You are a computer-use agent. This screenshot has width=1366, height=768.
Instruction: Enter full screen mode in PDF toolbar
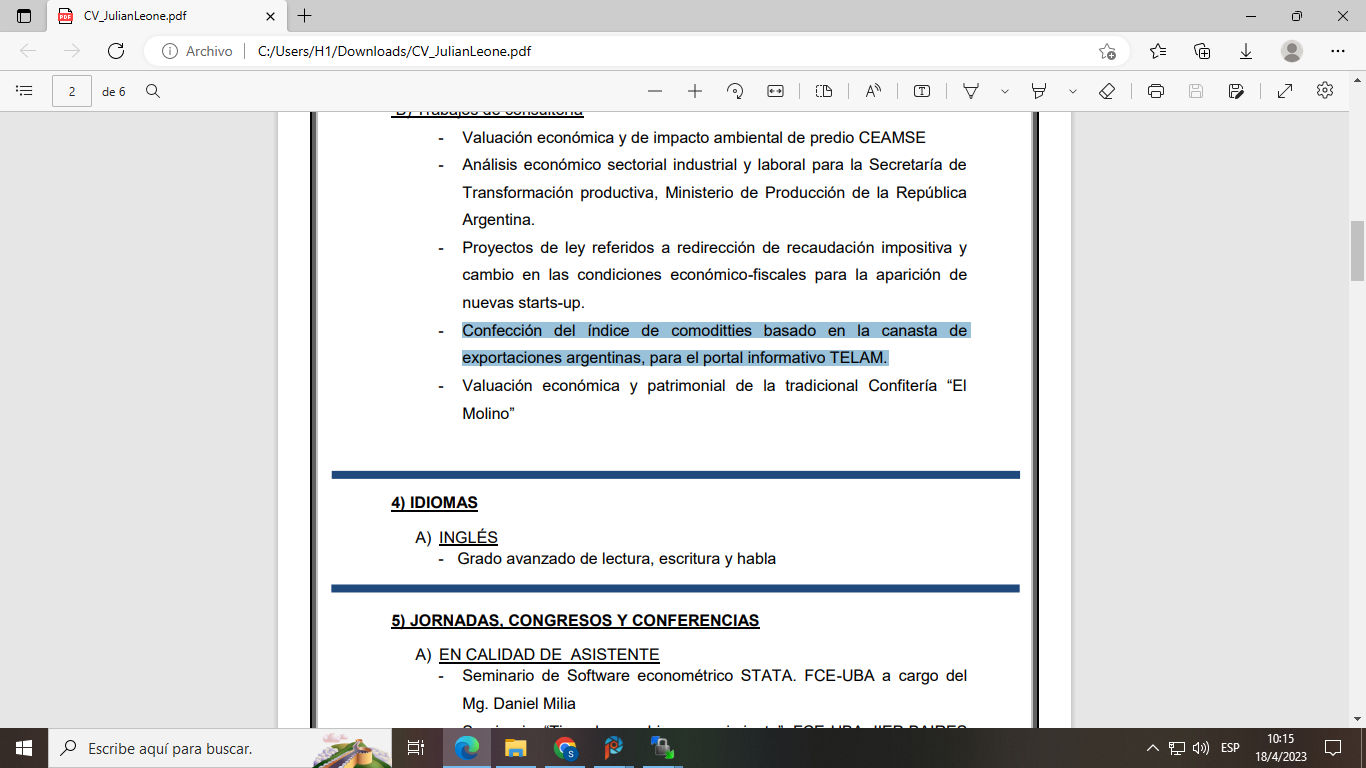click(x=1285, y=91)
